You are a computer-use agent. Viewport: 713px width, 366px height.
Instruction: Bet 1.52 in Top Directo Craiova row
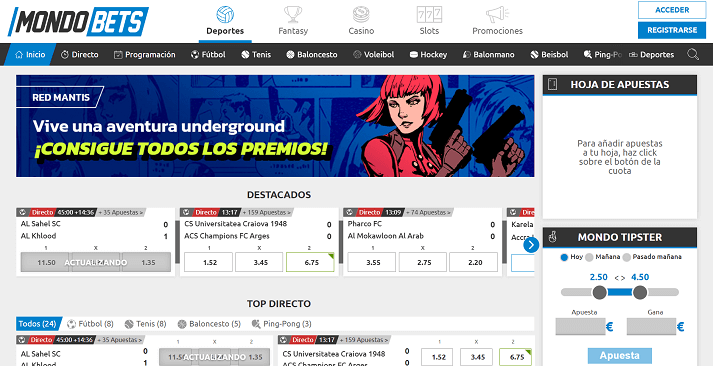point(438,357)
